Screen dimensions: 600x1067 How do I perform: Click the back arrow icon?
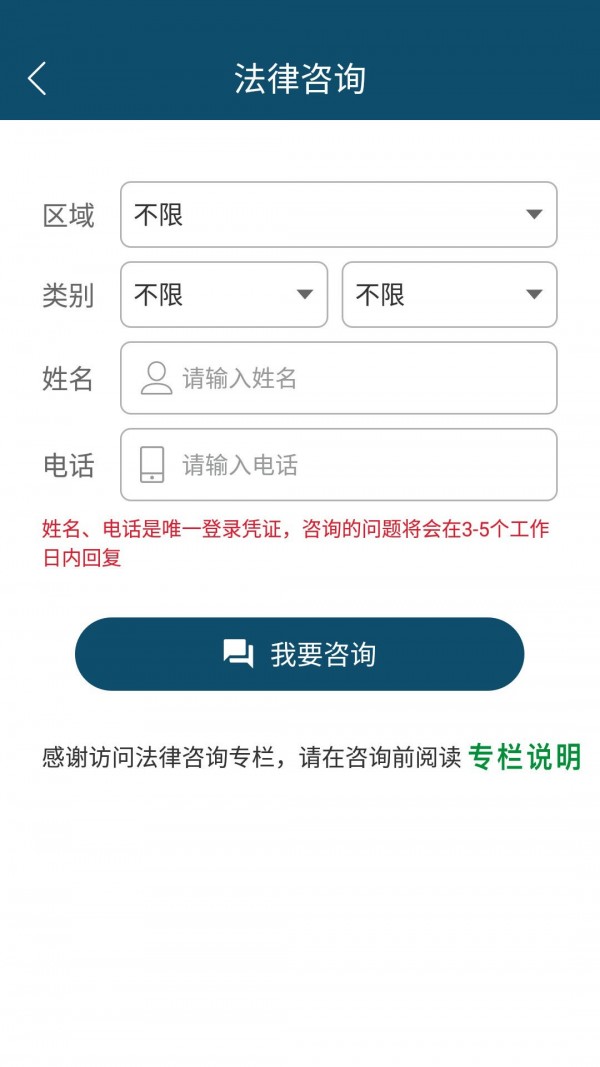click(x=37, y=77)
